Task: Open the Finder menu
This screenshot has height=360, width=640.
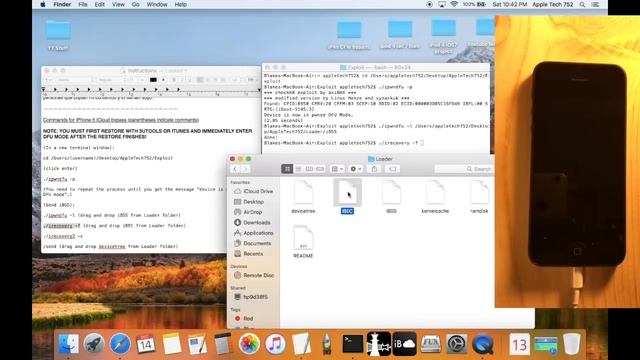Action: 62,4
